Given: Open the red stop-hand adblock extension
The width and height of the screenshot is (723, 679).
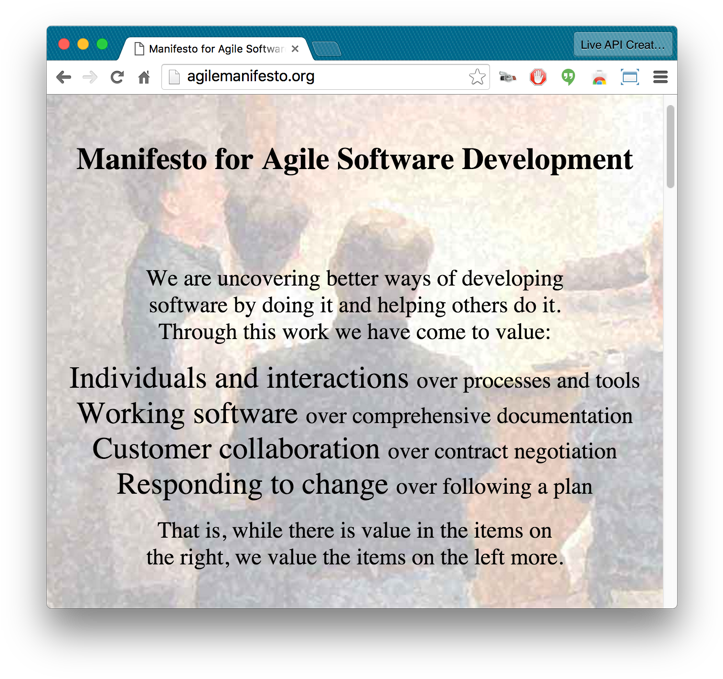Looking at the screenshot, I should coord(538,77).
